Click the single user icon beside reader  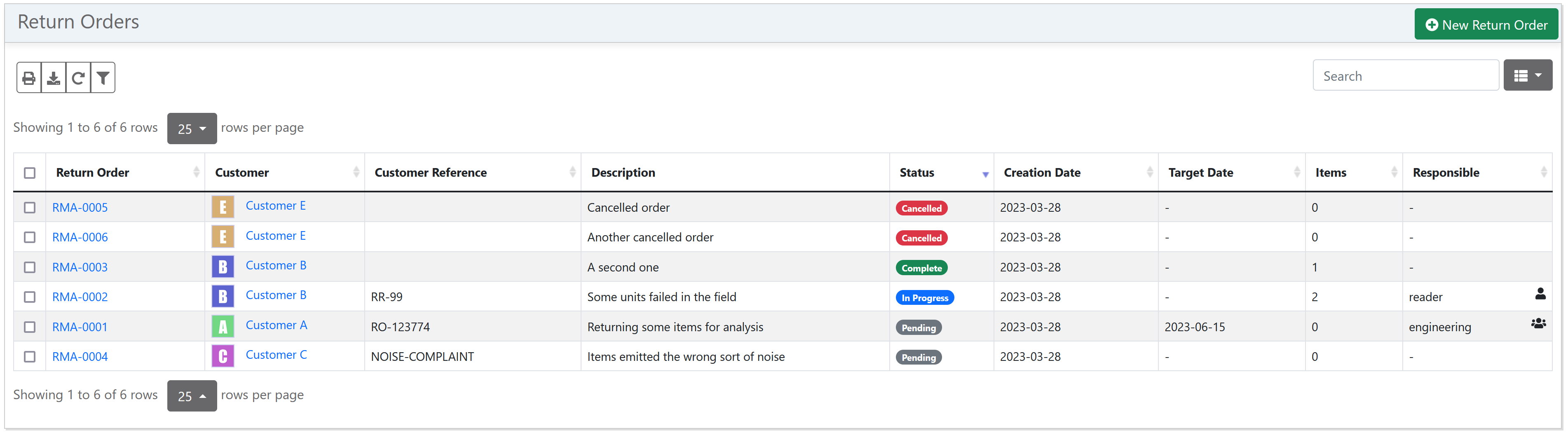tap(1540, 295)
